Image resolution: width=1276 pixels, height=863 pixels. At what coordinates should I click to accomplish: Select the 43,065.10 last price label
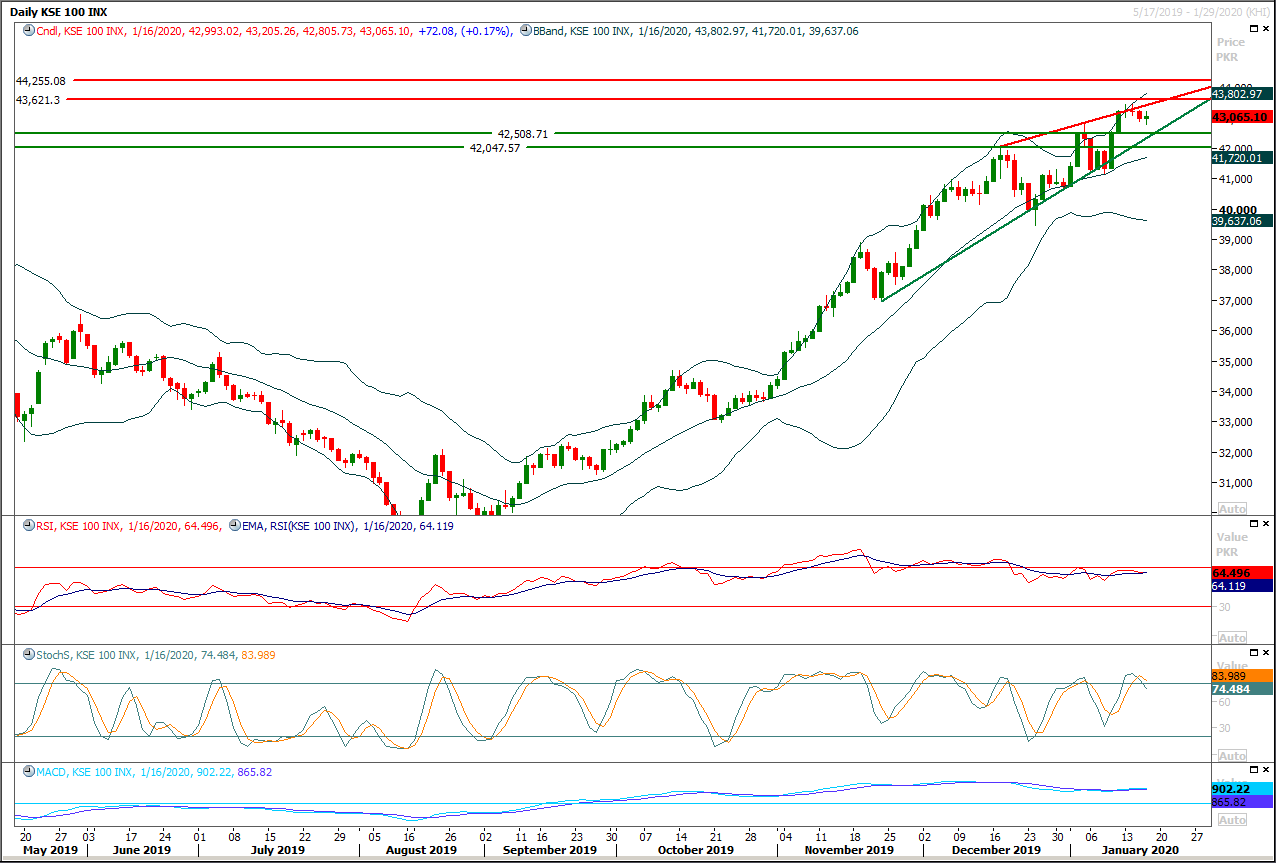[x=1241, y=117]
